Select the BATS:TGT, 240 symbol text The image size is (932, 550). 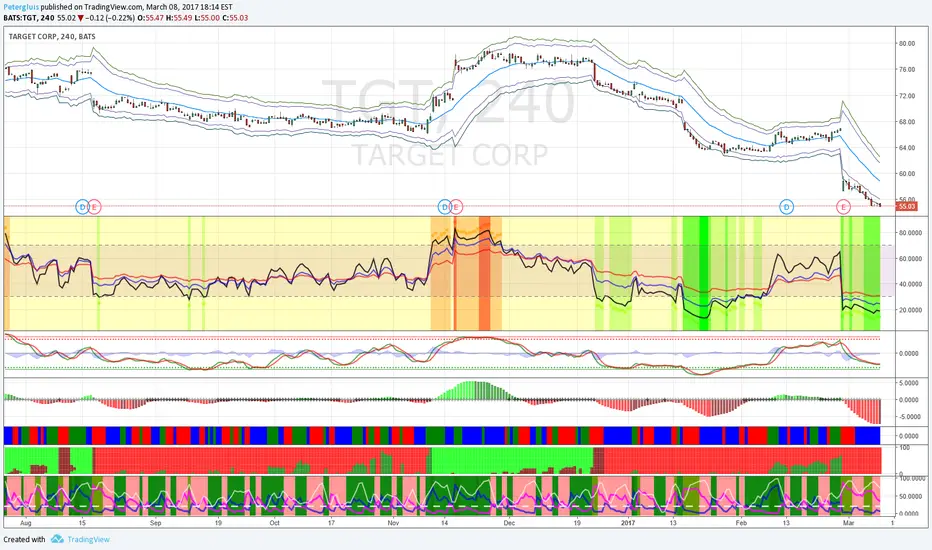(29, 18)
